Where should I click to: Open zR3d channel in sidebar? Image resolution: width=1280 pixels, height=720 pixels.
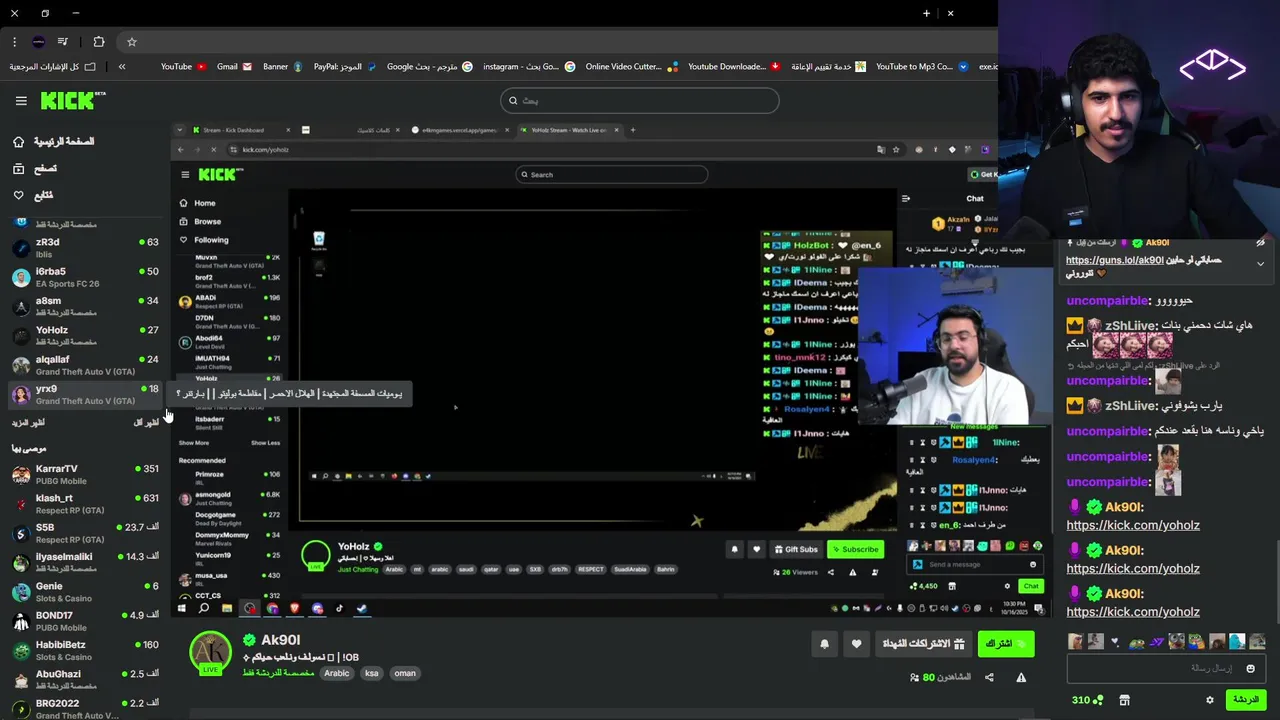[84, 248]
